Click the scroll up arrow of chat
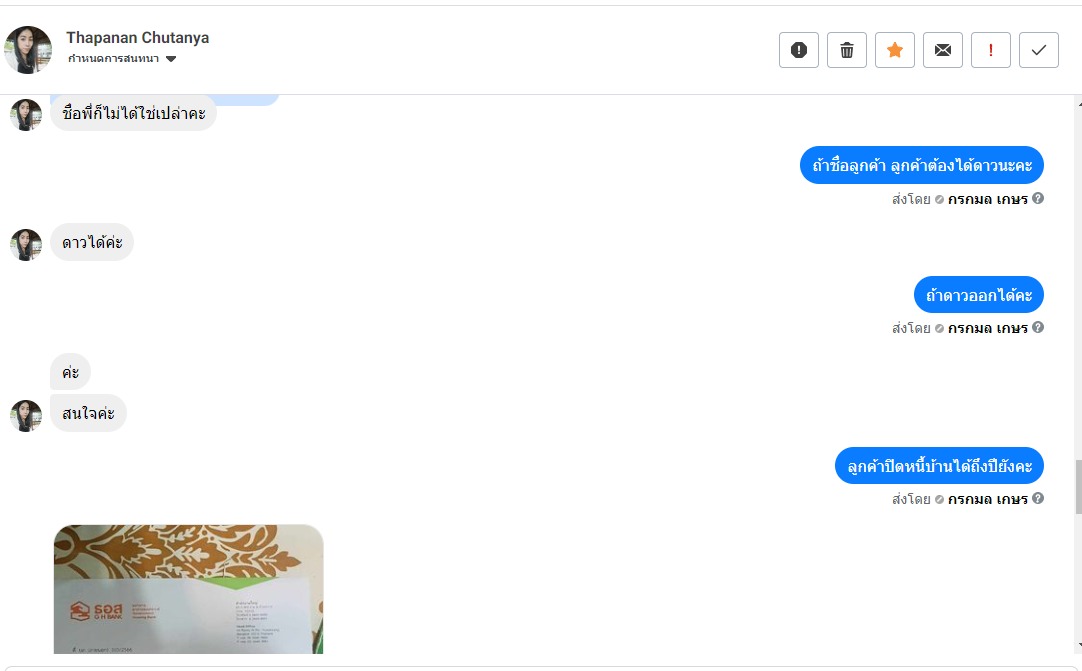 coord(1079,103)
